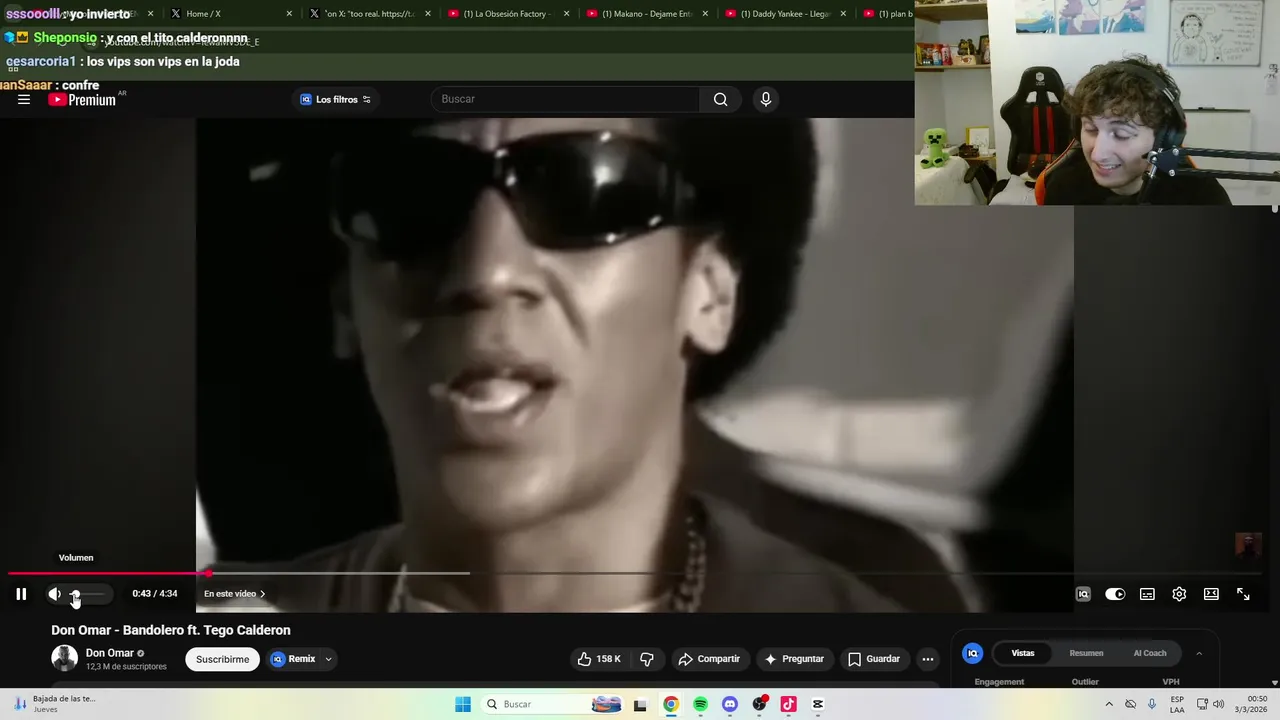The height and width of the screenshot is (720, 1280).
Task: Dislike the video
Action: (x=647, y=659)
